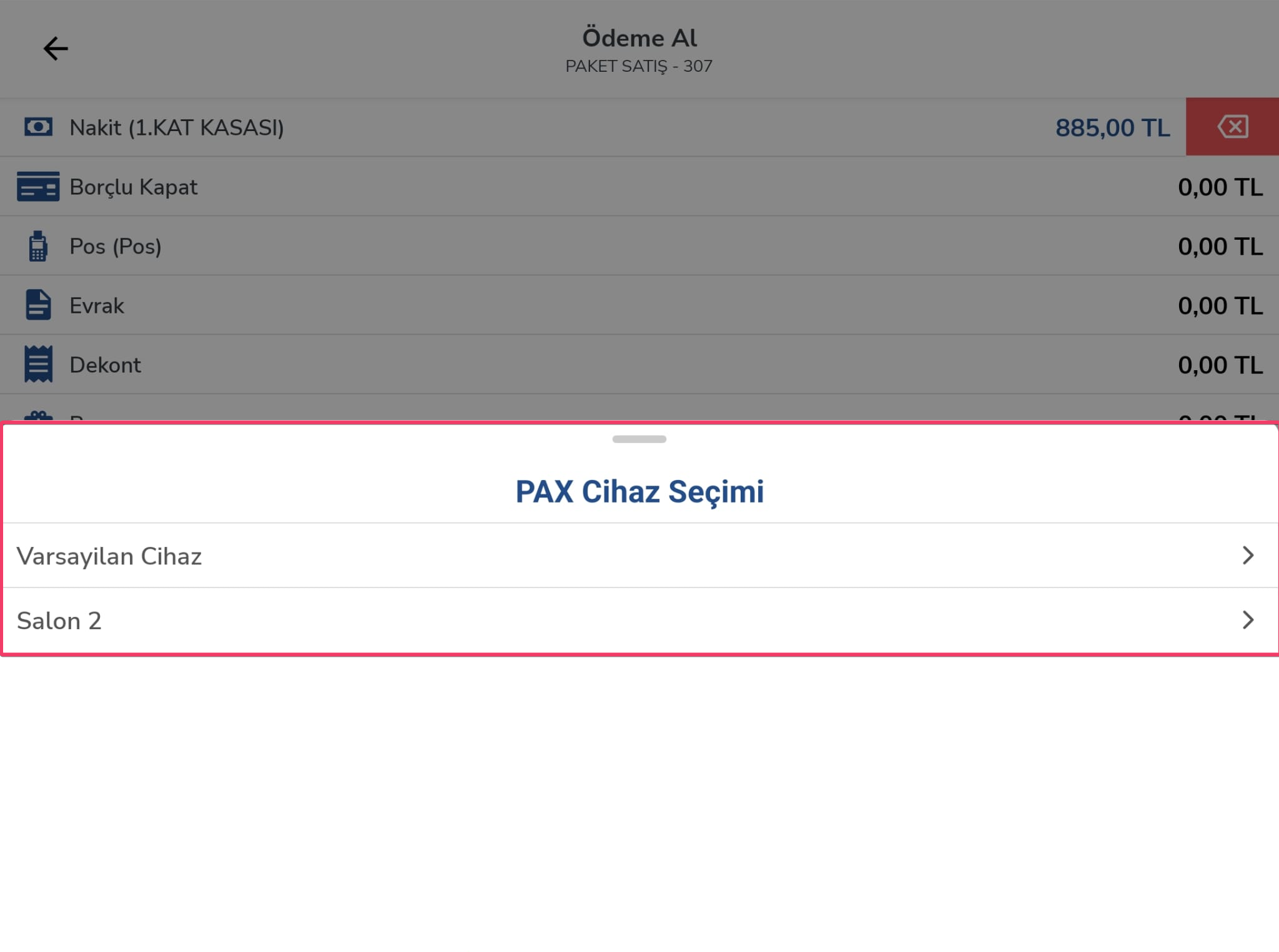Viewport: 1279px width, 952px height.
Task: Go back with the left arrow icon
Action: pyautogui.click(x=55, y=48)
